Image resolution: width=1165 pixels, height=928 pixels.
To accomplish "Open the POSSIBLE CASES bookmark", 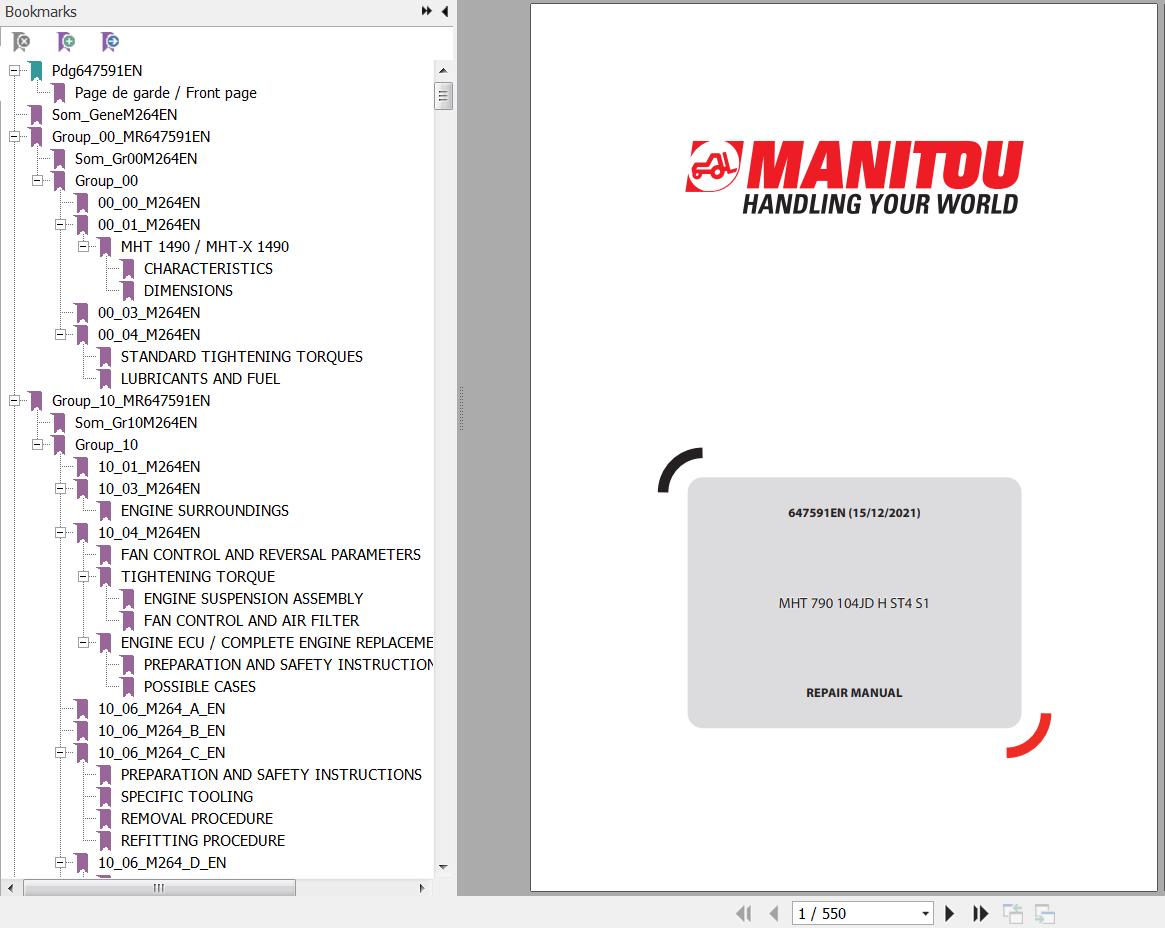I will [200, 687].
